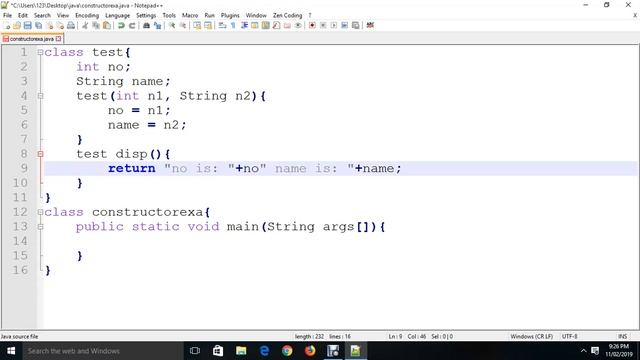Viewport: 640px width, 360px height.
Task: Toggle the indent guide icon
Action: point(244,25)
